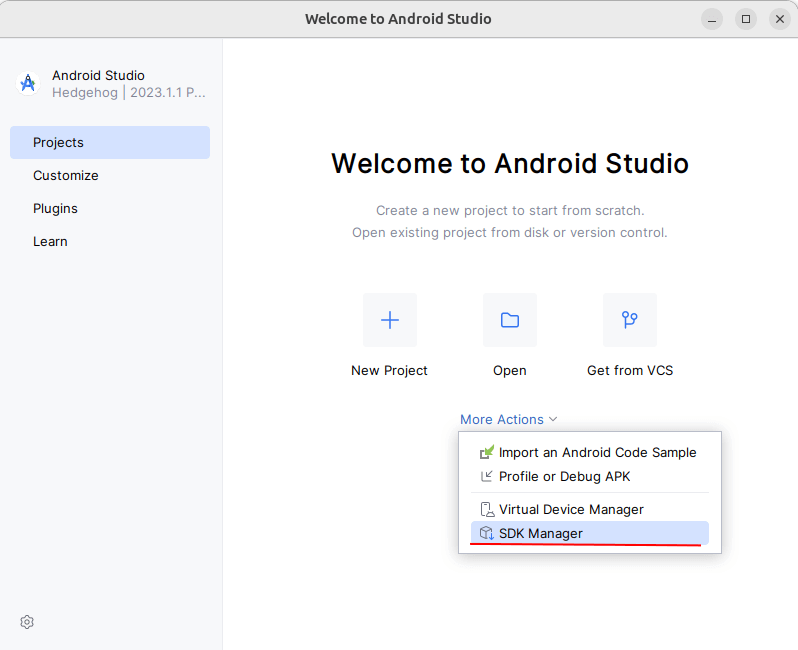Click the Import Android Code Sample icon
This screenshot has height=650, width=798.
click(x=487, y=452)
